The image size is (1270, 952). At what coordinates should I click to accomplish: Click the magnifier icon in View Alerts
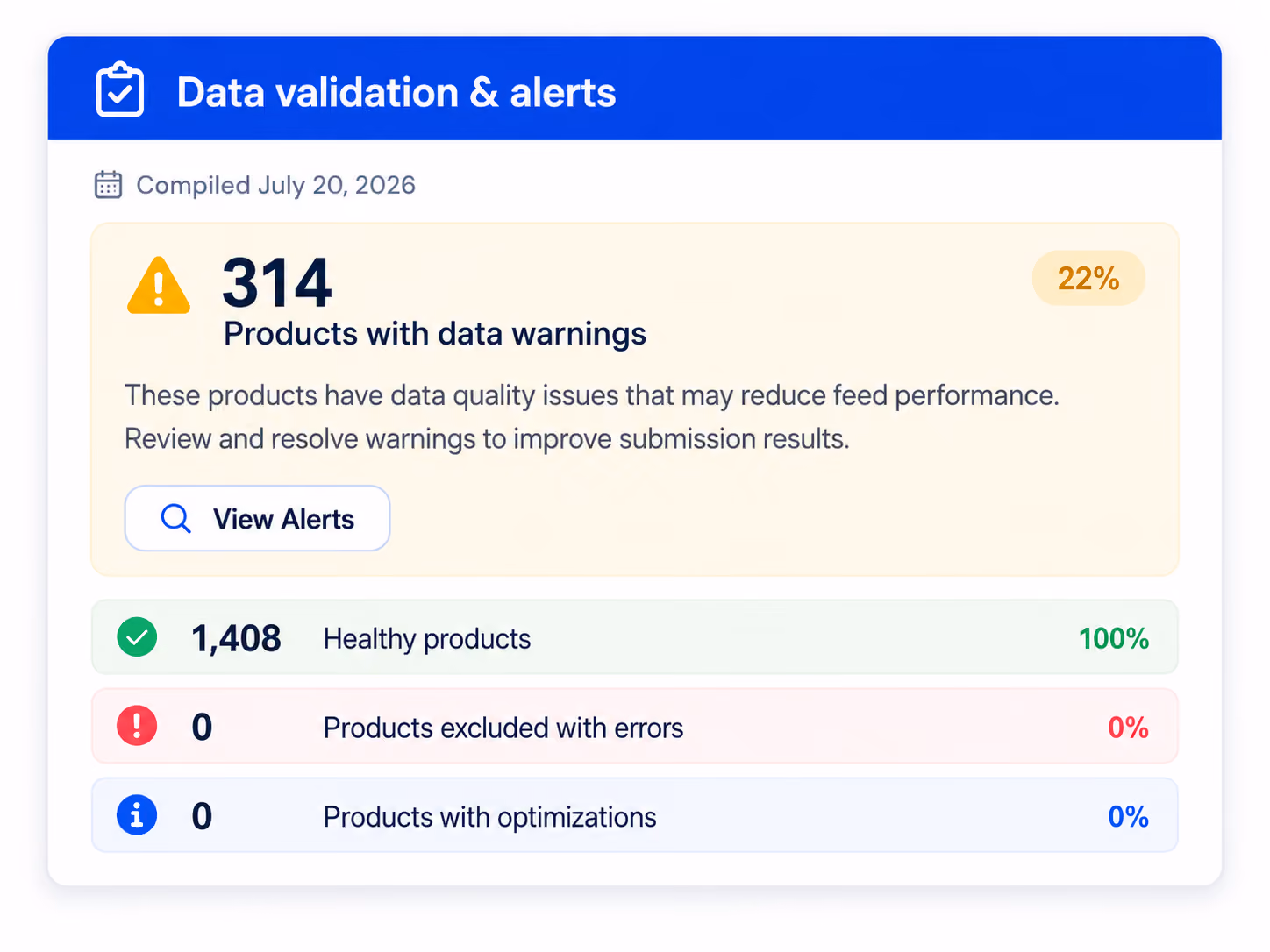click(176, 518)
